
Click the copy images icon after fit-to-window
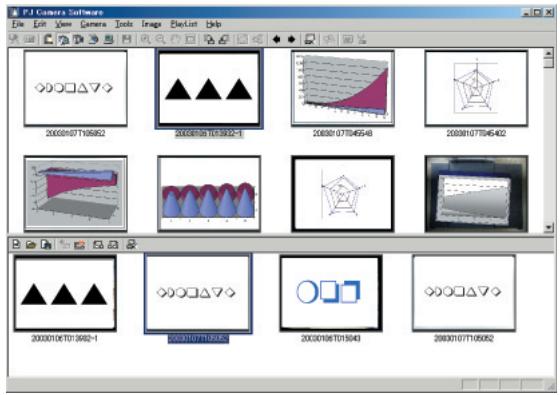point(209,39)
